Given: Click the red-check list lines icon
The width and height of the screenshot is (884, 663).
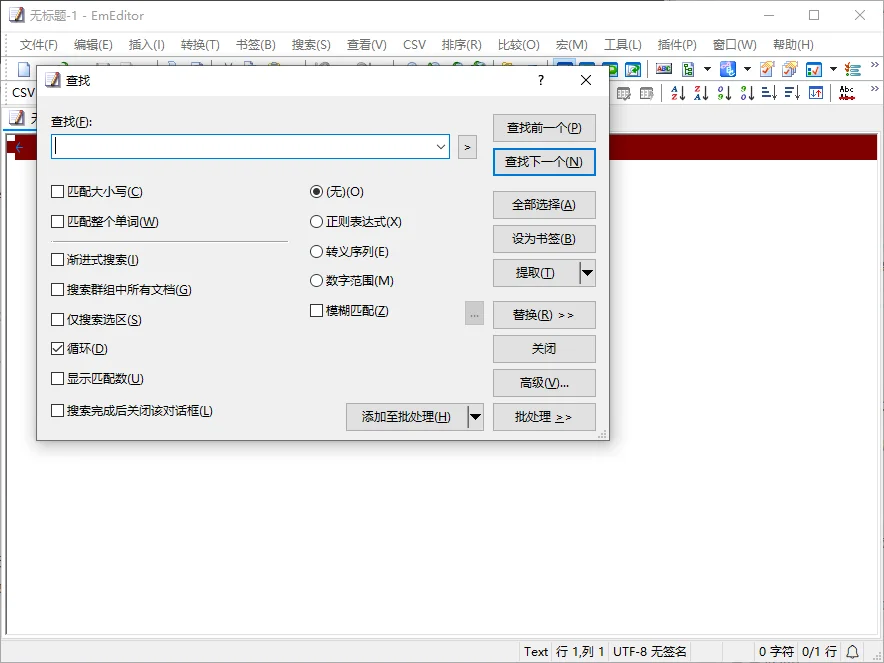Looking at the screenshot, I should click(x=853, y=69).
